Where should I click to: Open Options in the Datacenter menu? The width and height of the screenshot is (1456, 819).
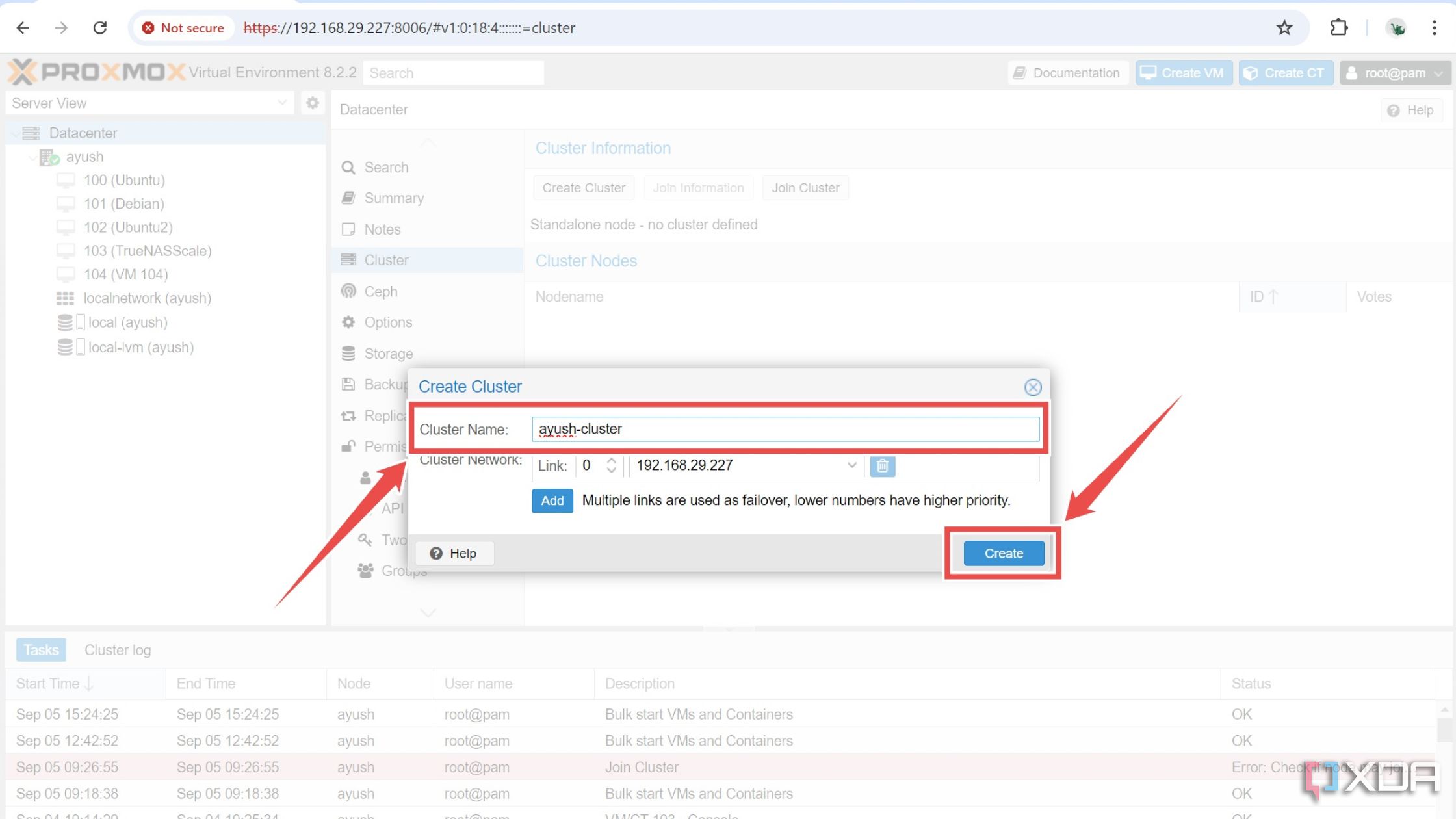[388, 322]
